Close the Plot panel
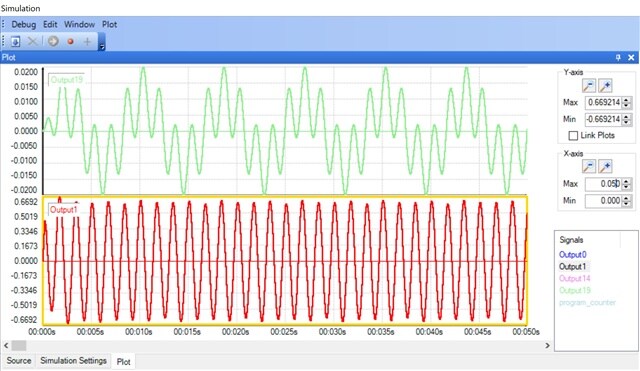The width and height of the screenshot is (640, 371). click(x=631, y=58)
